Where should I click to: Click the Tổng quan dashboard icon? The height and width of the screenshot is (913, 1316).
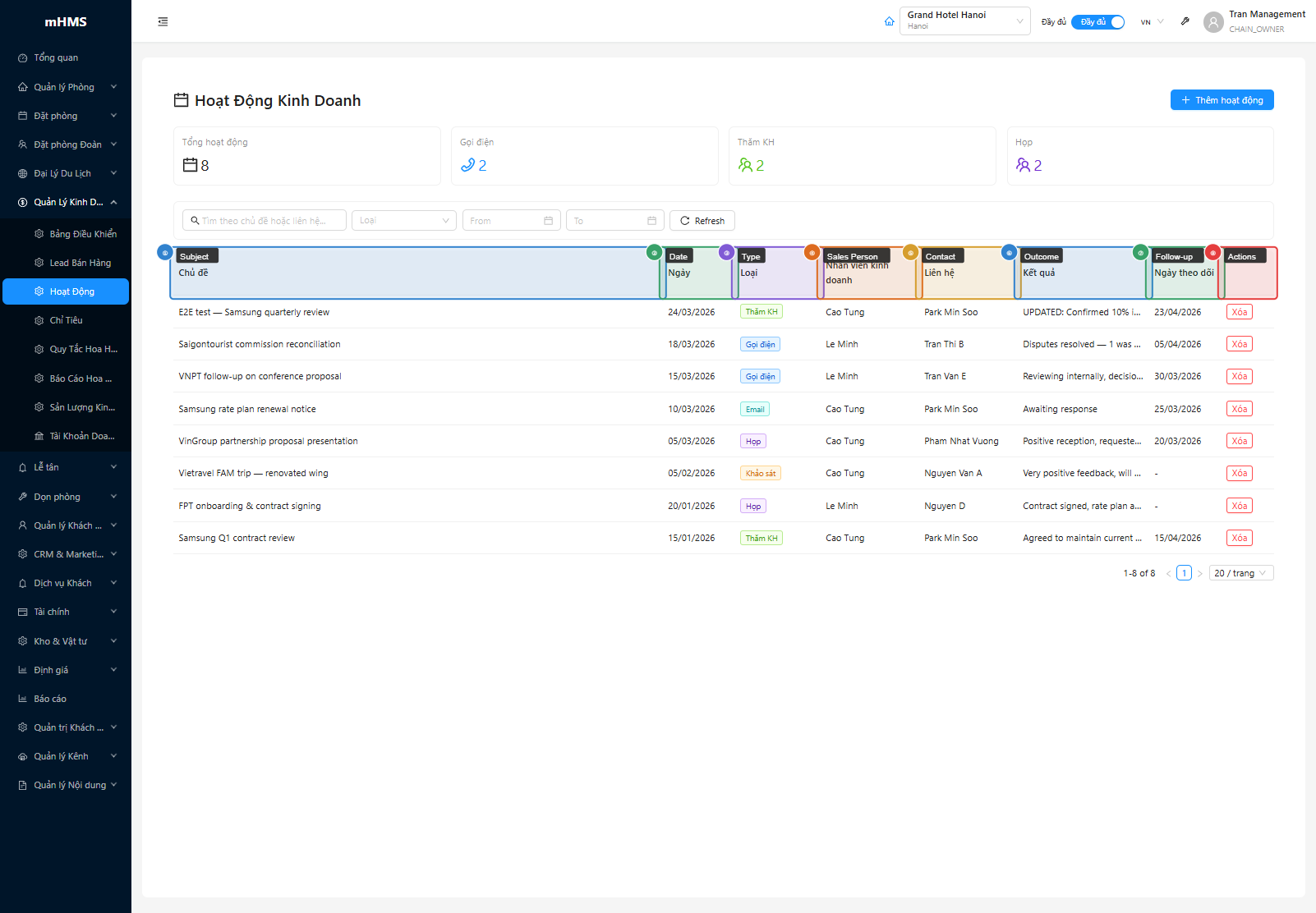click(x=23, y=58)
